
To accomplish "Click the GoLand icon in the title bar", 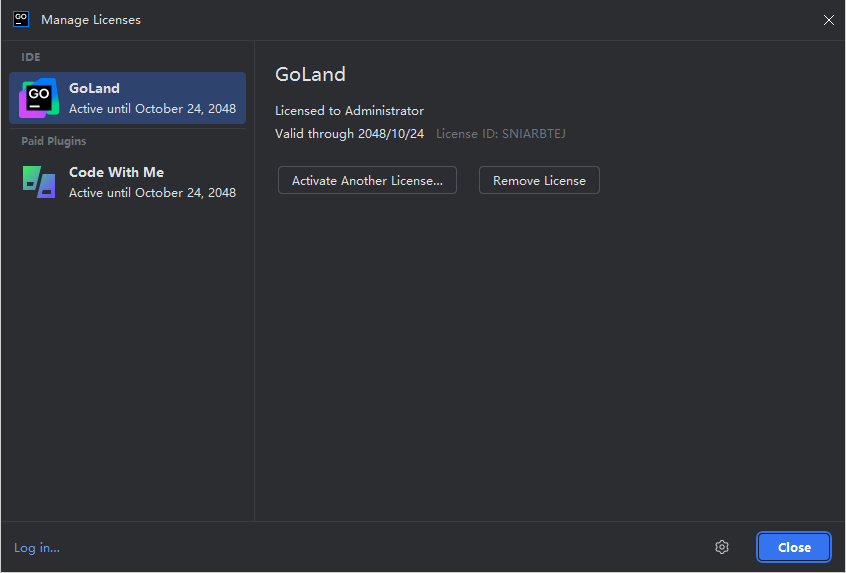I will point(21,19).
